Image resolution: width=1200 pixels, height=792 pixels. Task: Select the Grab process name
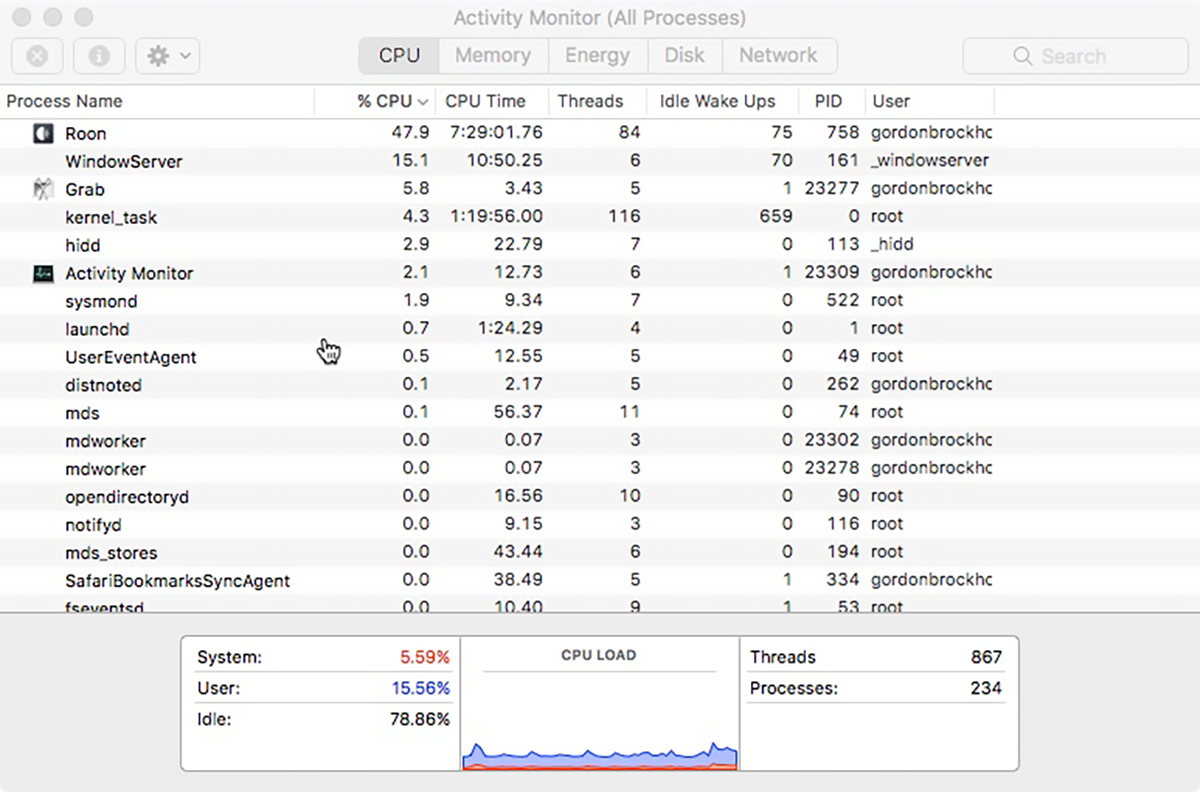(x=85, y=189)
